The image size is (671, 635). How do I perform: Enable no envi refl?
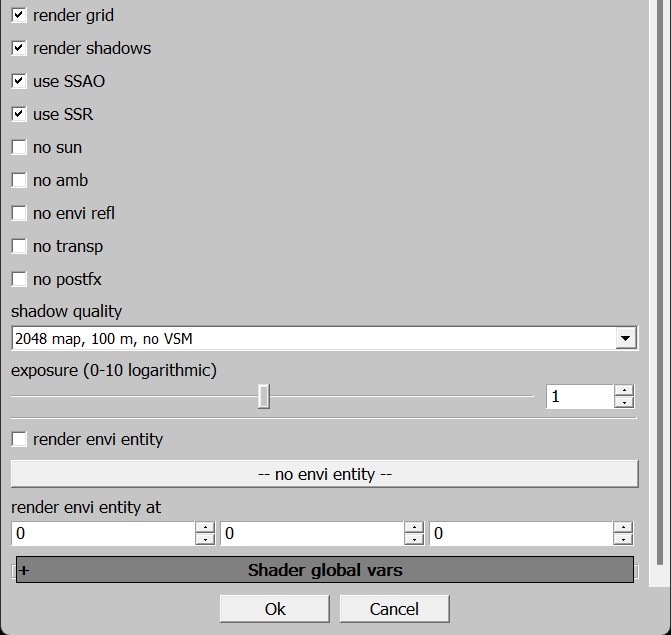point(19,213)
